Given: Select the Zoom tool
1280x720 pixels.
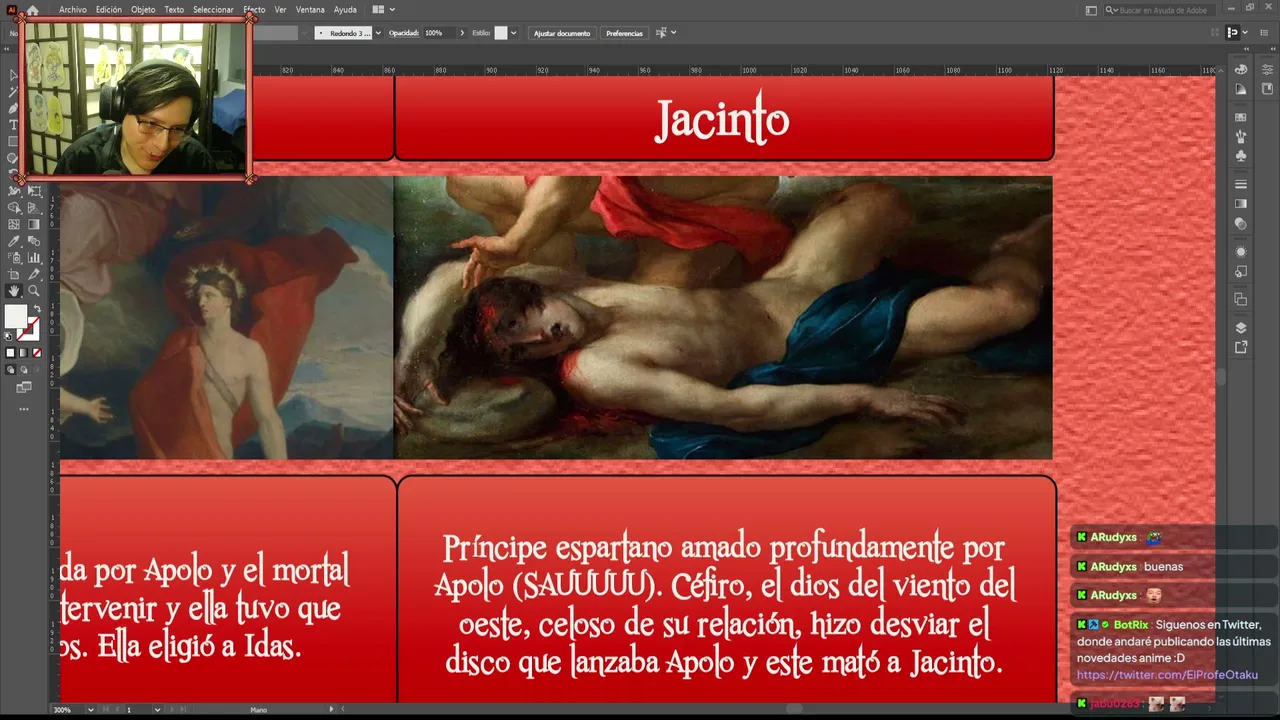Looking at the screenshot, I should point(33,291).
